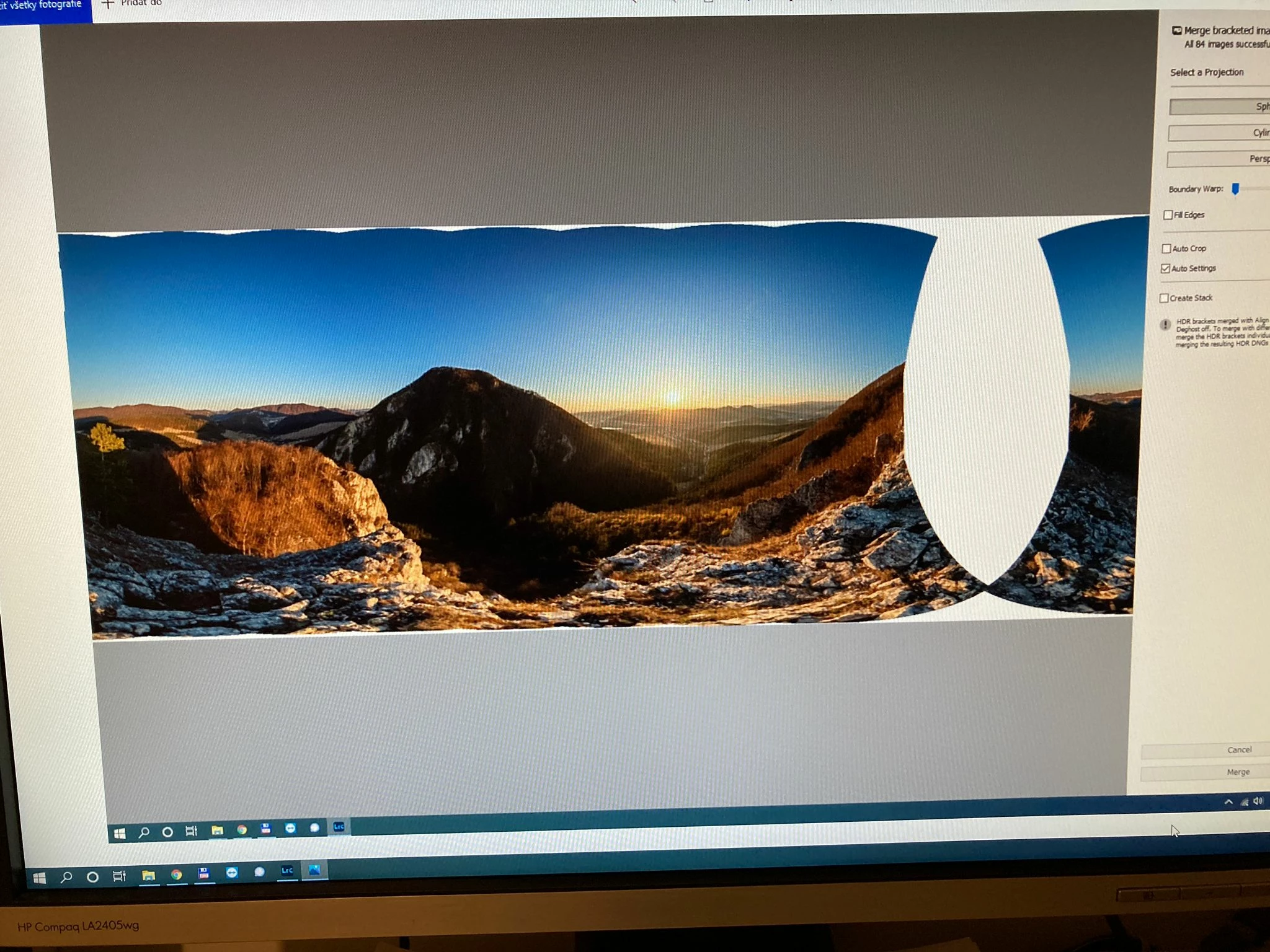
Task: Click the volume speaker icon in tray
Action: (1259, 801)
